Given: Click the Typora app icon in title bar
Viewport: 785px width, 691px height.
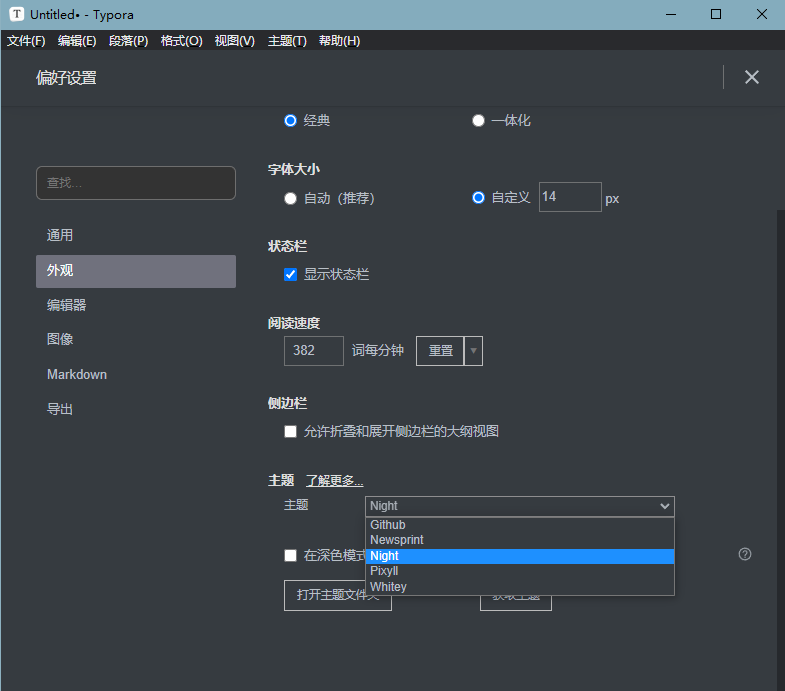Looking at the screenshot, I should (17, 14).
